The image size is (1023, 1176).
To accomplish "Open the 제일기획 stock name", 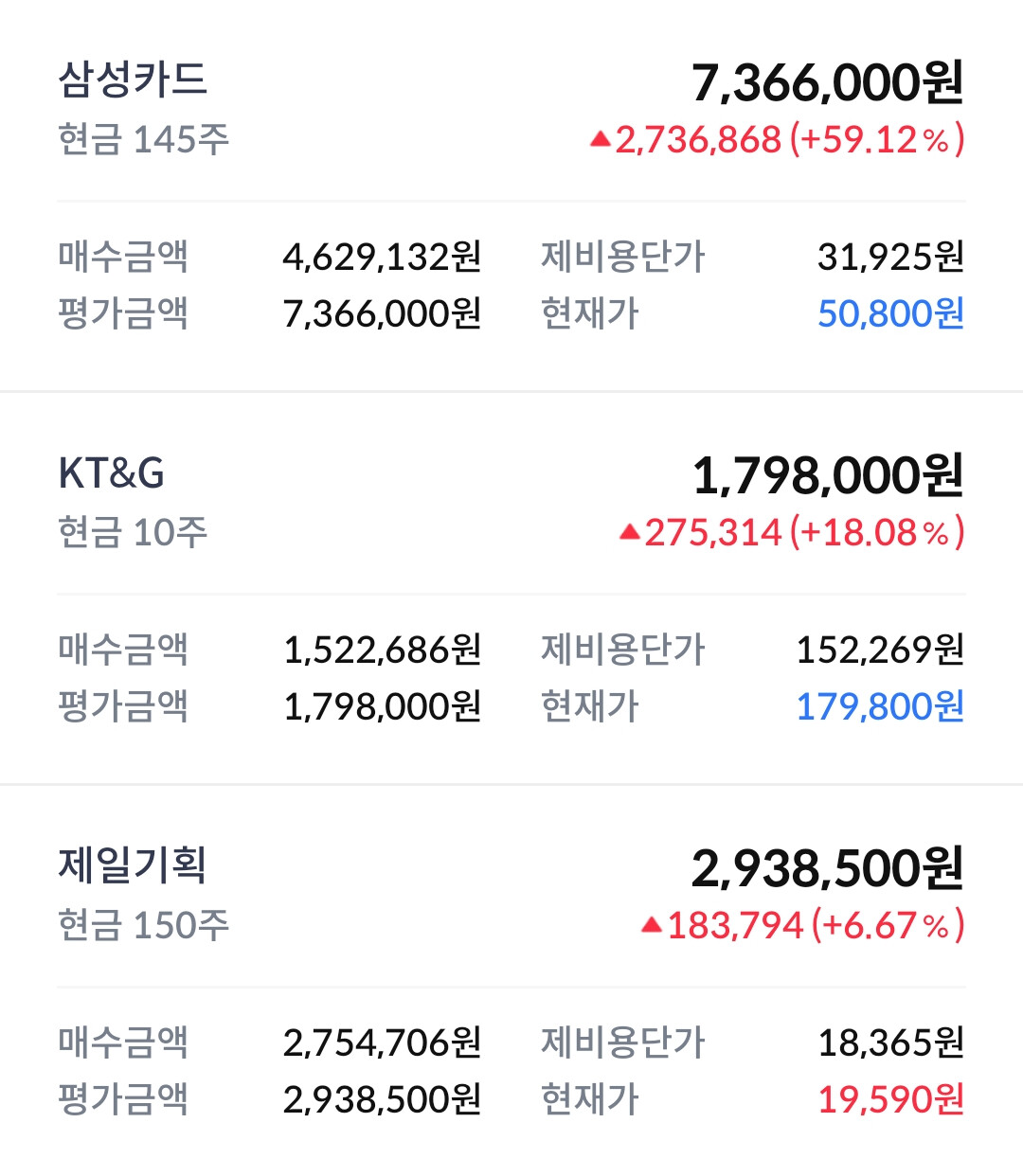I will click(x=133, y=865).
